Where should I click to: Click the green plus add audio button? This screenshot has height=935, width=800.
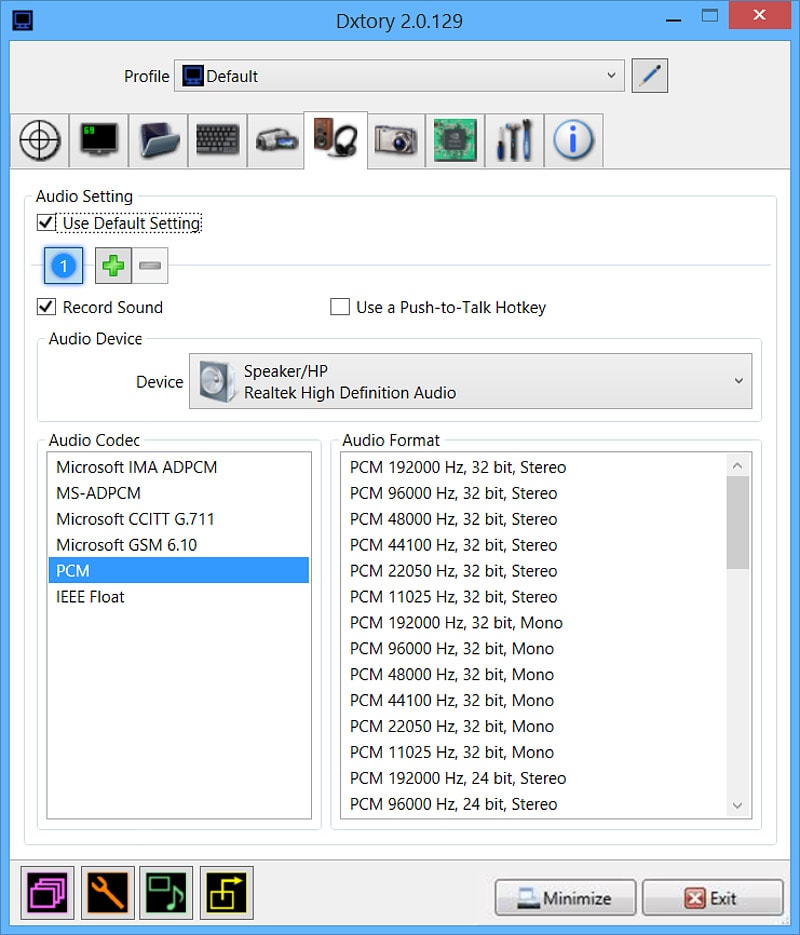[x=113, y=266]
